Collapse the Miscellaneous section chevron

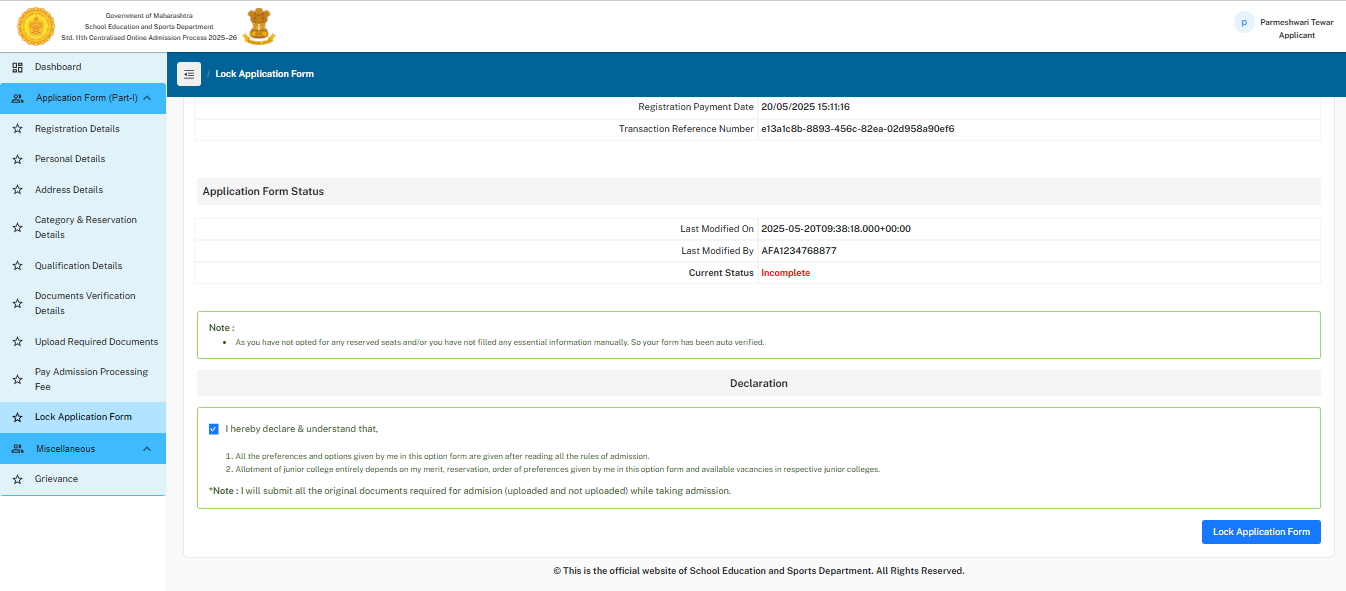[147, 449]
